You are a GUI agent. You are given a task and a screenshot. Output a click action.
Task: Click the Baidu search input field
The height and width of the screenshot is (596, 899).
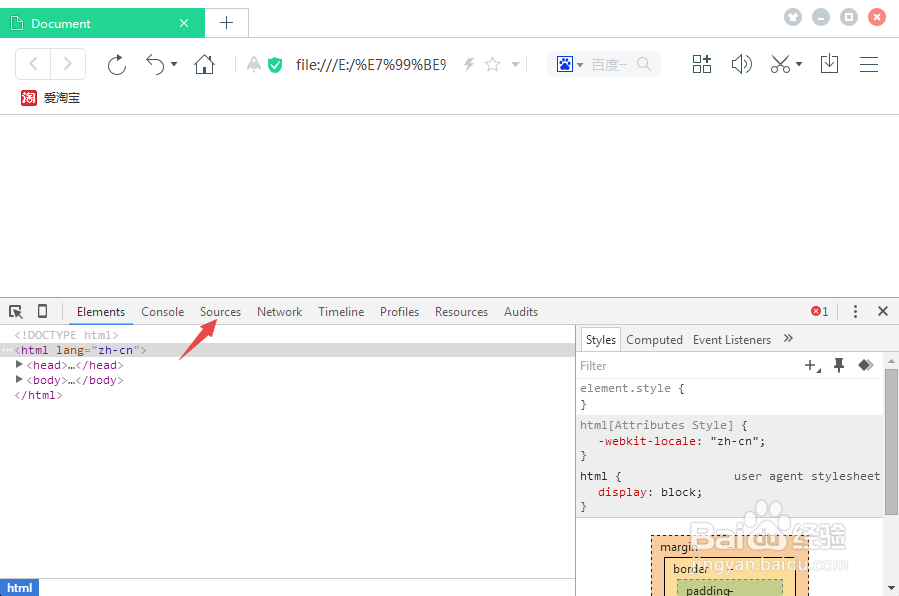(x=609, y=65)
